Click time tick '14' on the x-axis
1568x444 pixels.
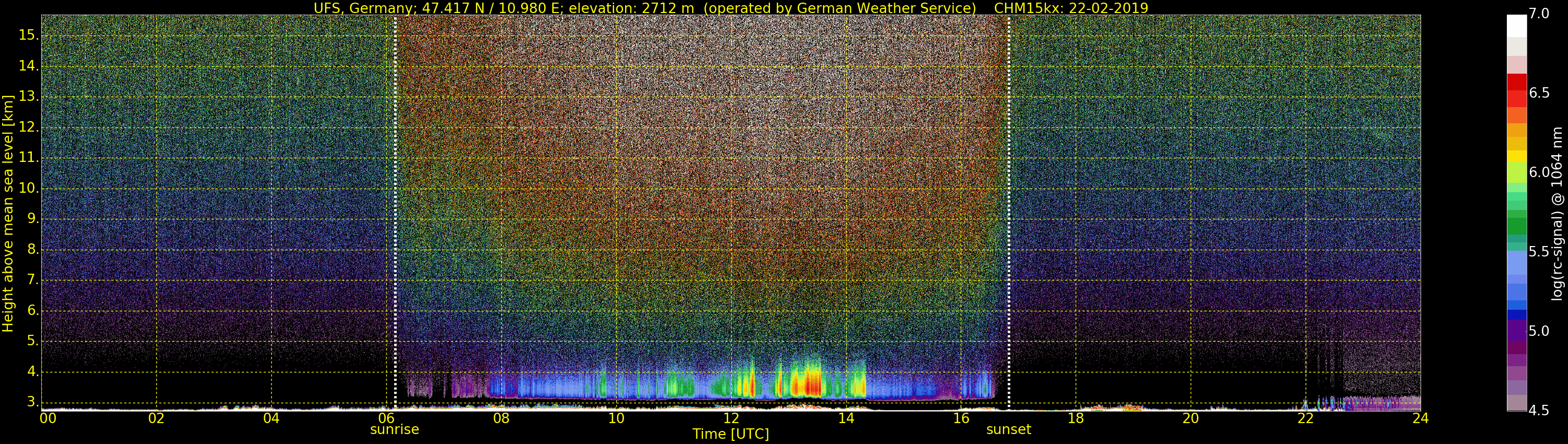846,418
